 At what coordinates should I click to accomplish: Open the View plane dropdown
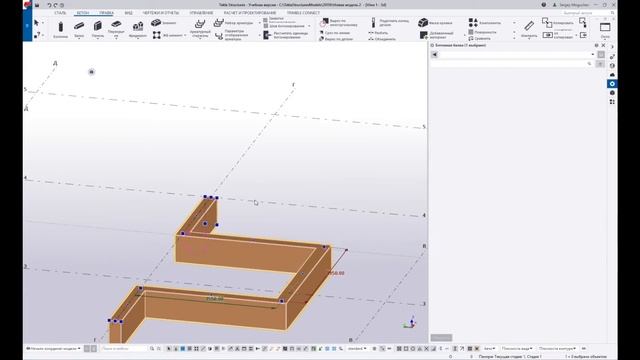(517, 349)
